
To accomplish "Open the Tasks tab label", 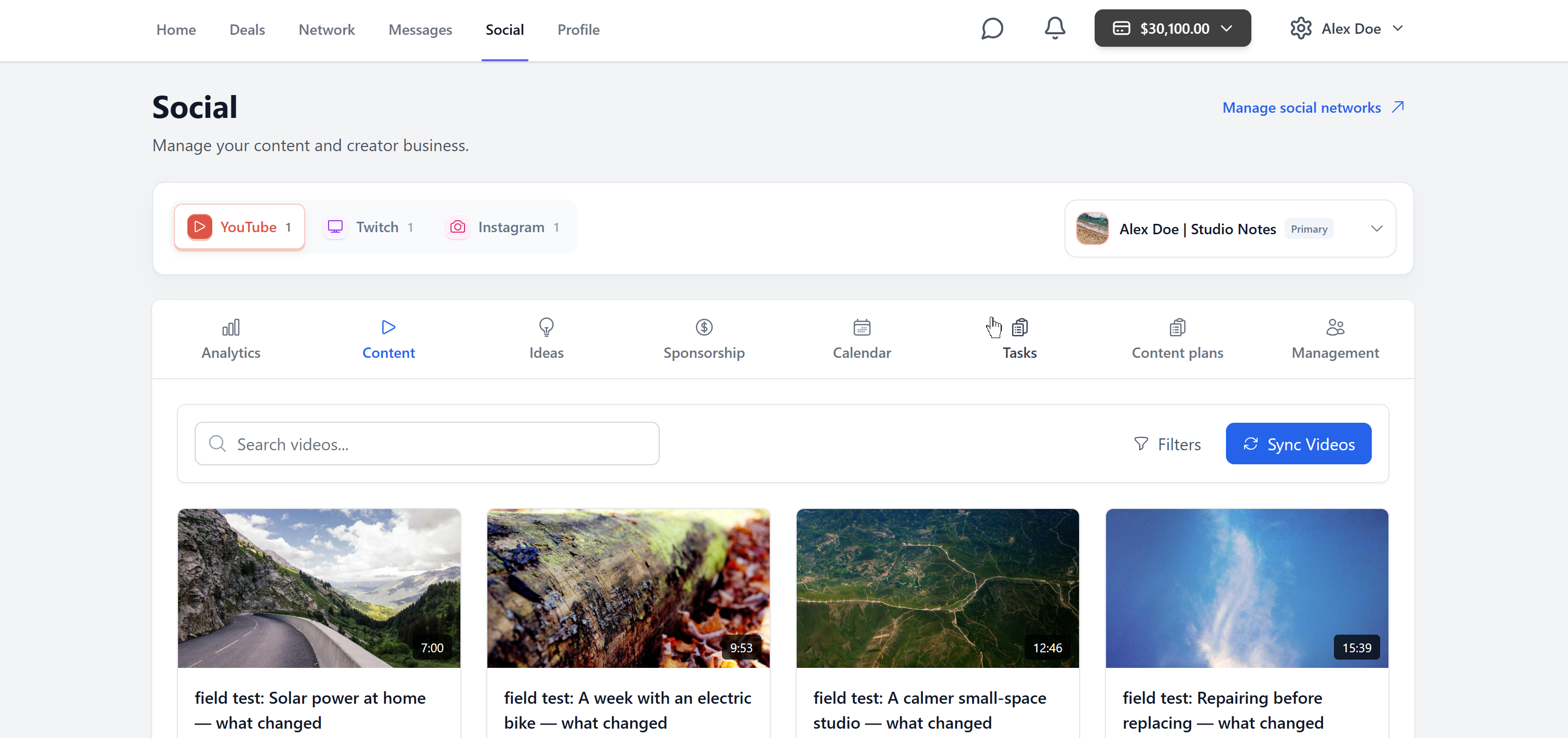I will (x=1019, y=353).
